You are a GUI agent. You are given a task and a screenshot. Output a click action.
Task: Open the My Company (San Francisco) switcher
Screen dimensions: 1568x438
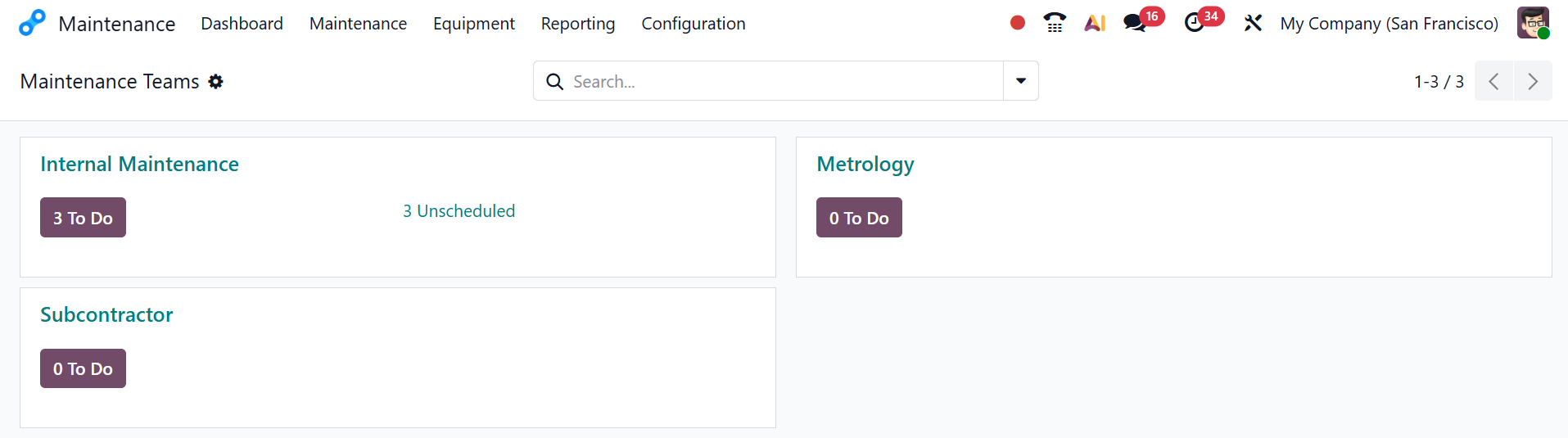pos(1389,24)
